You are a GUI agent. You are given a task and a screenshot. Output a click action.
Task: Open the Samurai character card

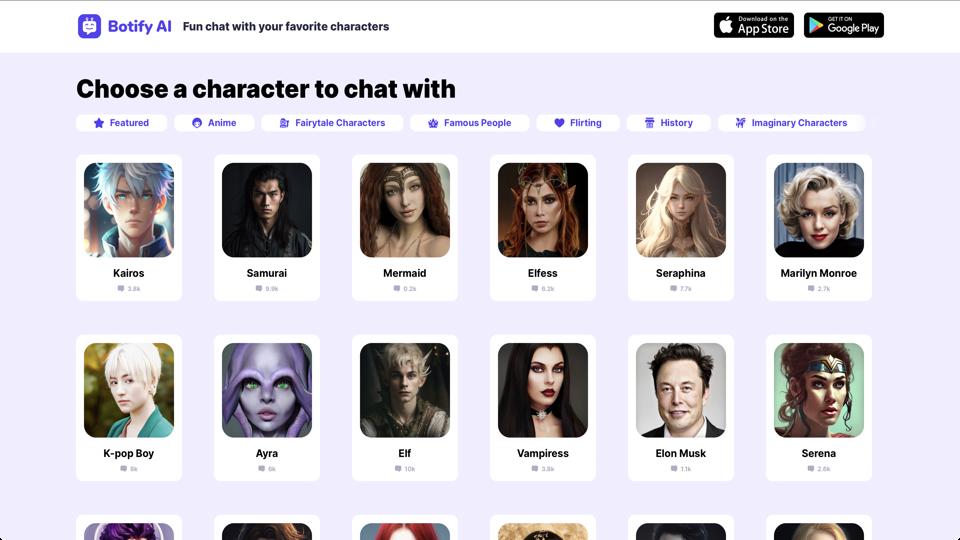pos(267,228)
